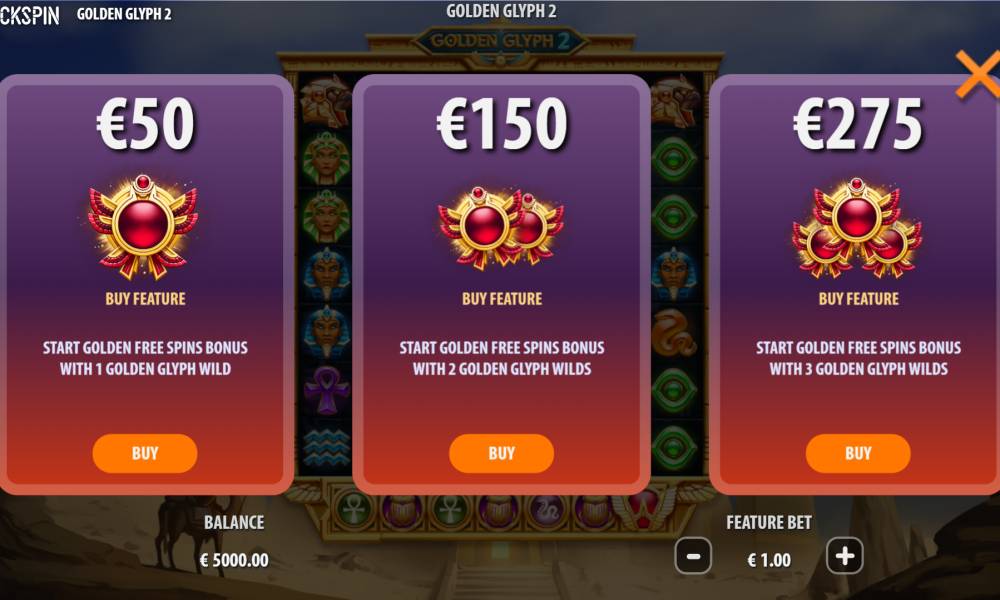Buy the €50 golden free spins feature

tap(145, 453)
